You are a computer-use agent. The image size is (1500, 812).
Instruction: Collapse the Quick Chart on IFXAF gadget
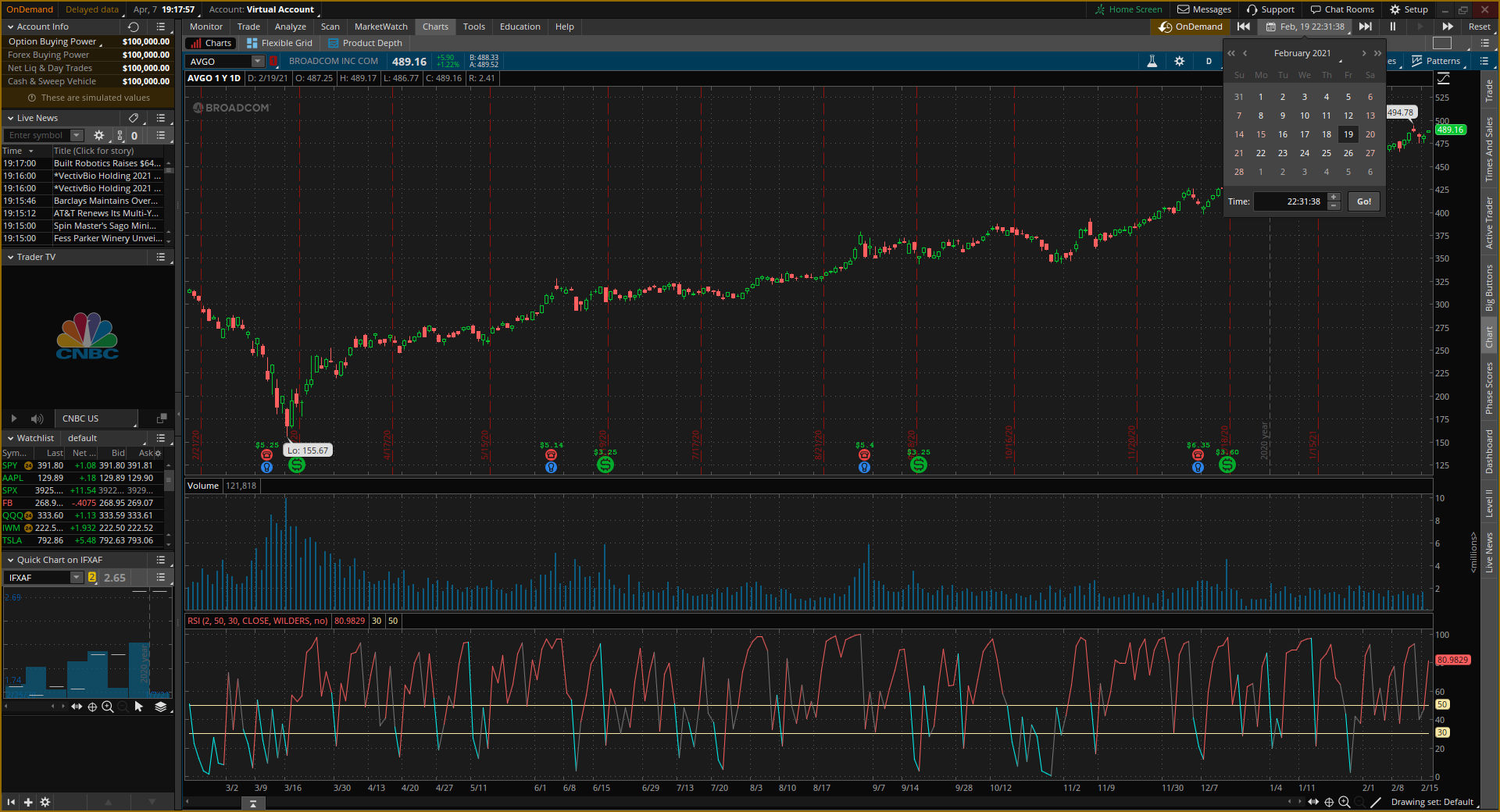[10, 560]
